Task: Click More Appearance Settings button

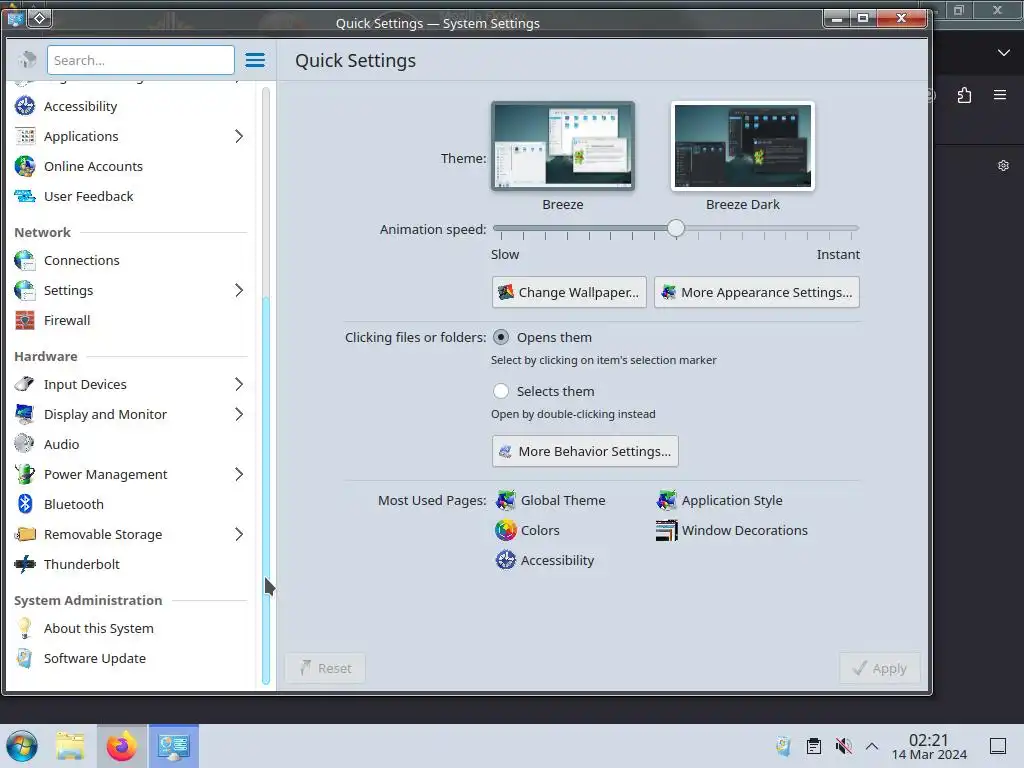Action: click(x=757, y=292)
